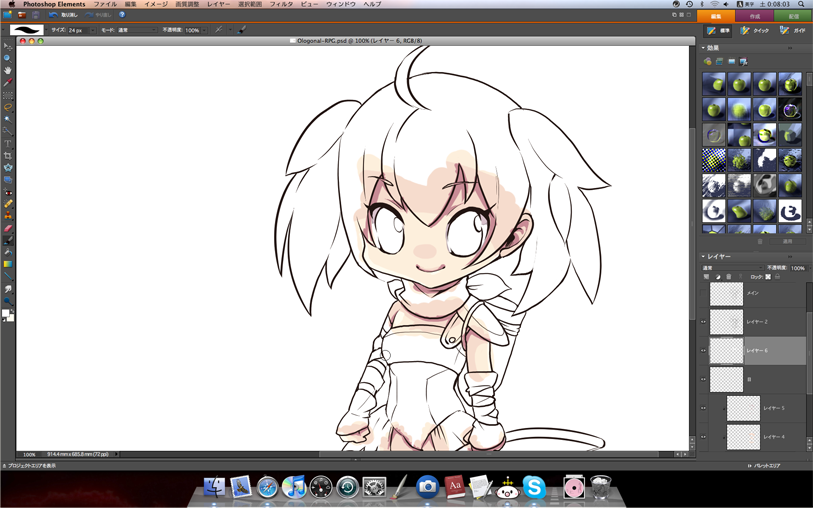
Task: Open Spotlight search in menu bar
Action: point(801,4)
